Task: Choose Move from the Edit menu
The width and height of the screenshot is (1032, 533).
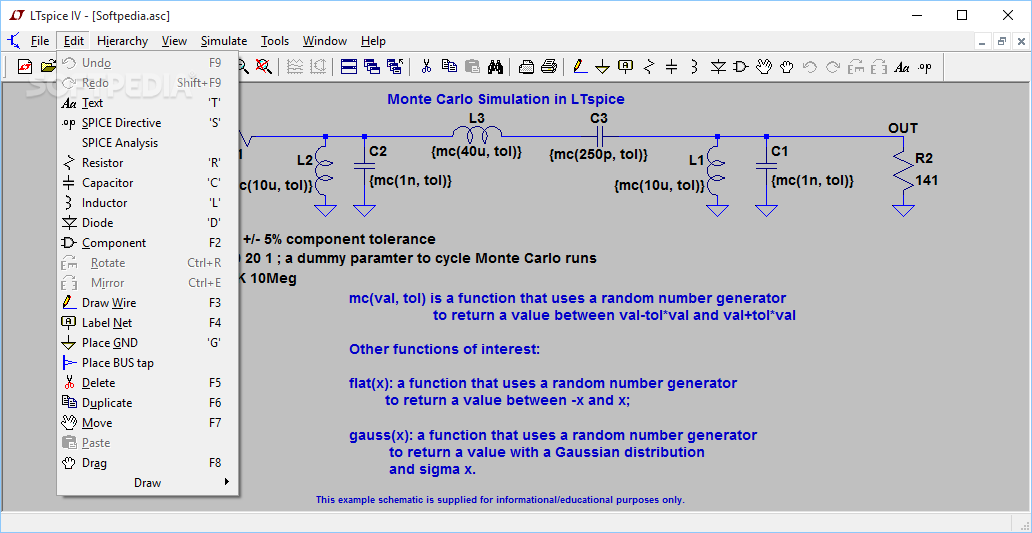Action: tap(147, 423)
